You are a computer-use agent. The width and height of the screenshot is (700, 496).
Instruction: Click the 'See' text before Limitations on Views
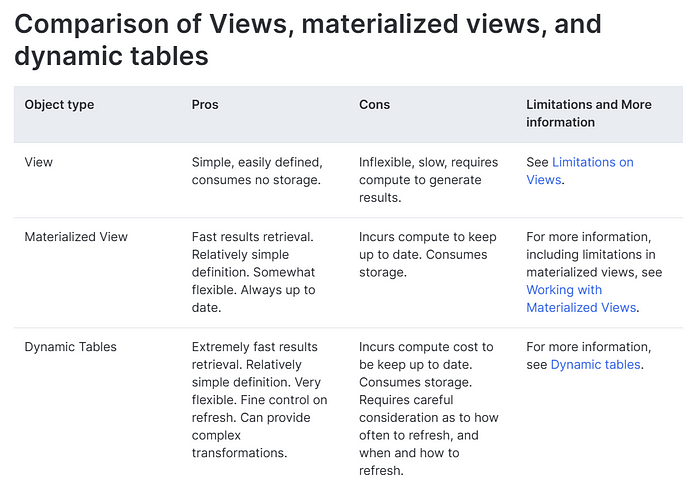pyautogui.click(x=537, y=163)
